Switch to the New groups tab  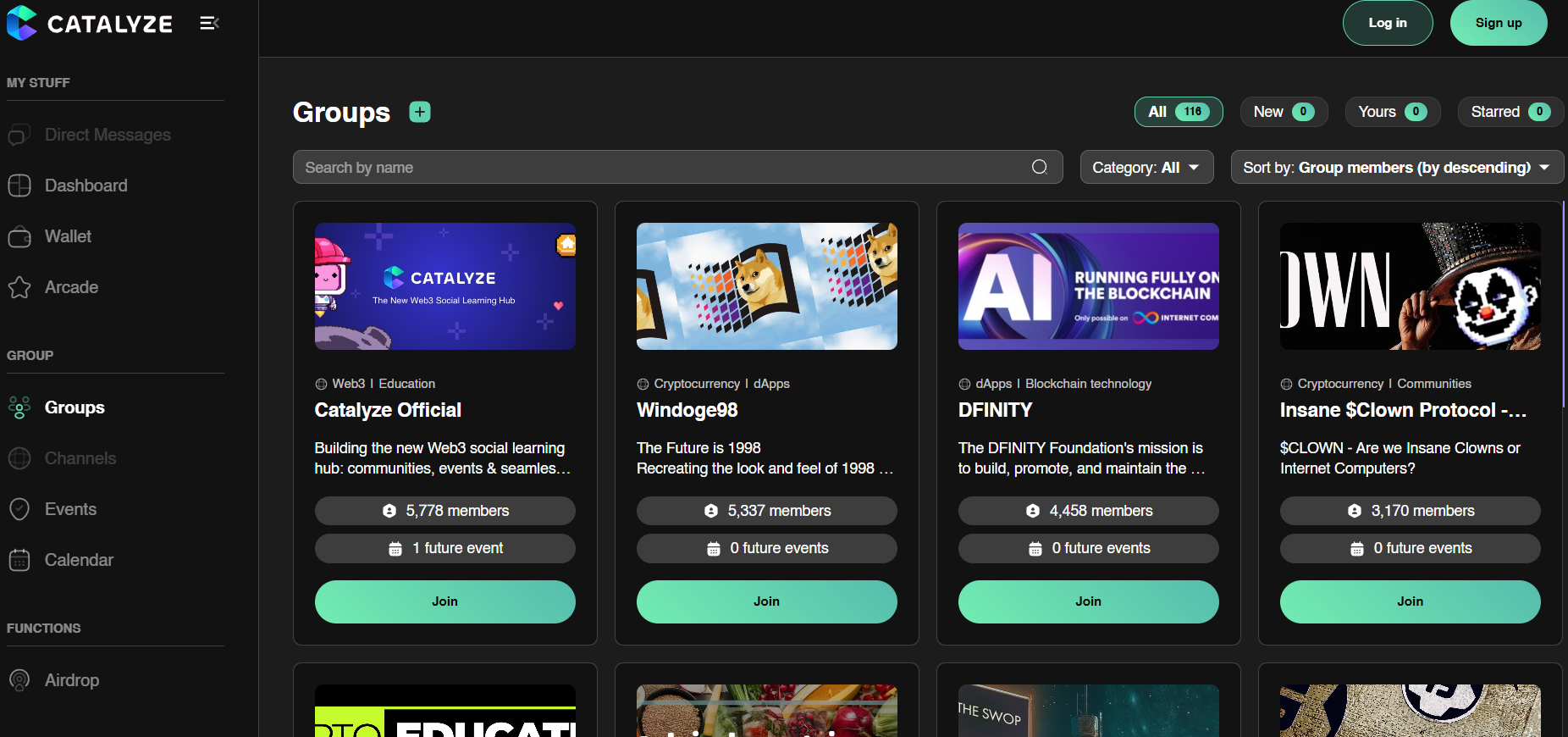point(1284,112)
